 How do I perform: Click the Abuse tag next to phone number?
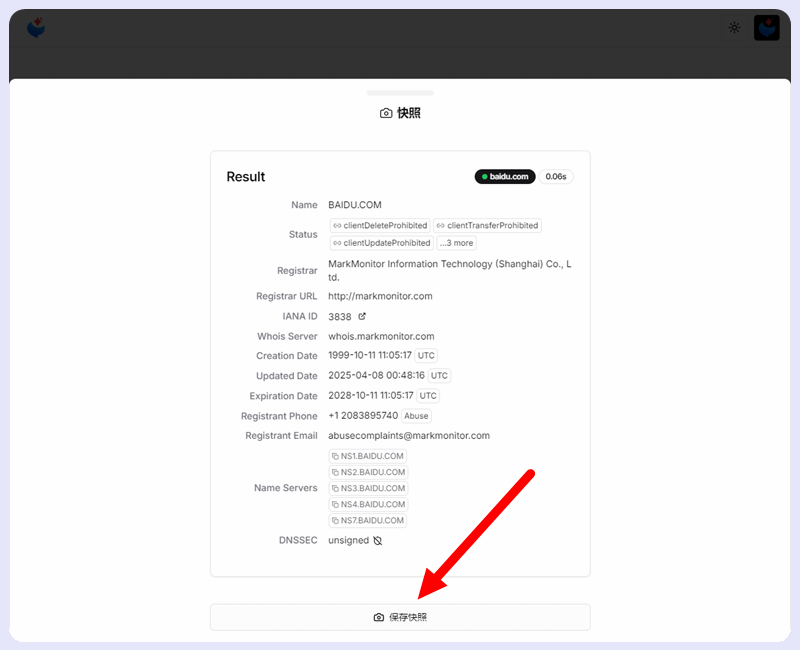416,416
